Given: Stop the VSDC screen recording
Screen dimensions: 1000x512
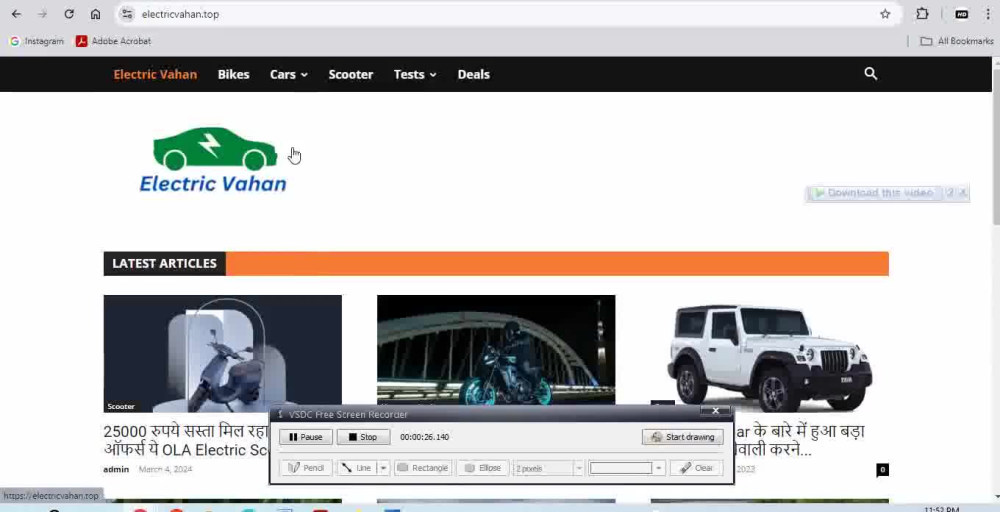Looking at the screenshot, I should [x=363, y=437].
